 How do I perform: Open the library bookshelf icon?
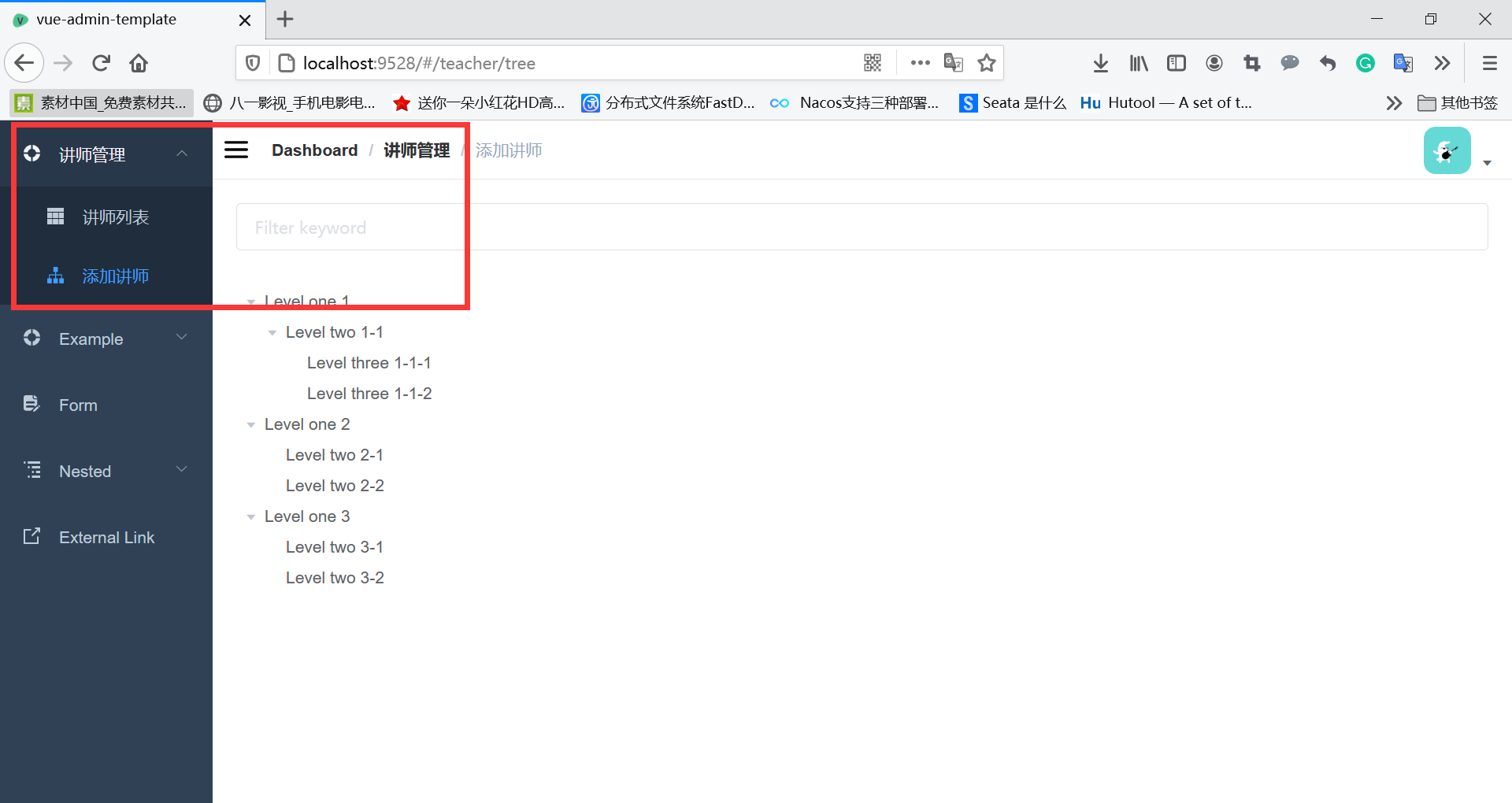coord(1139,63)
